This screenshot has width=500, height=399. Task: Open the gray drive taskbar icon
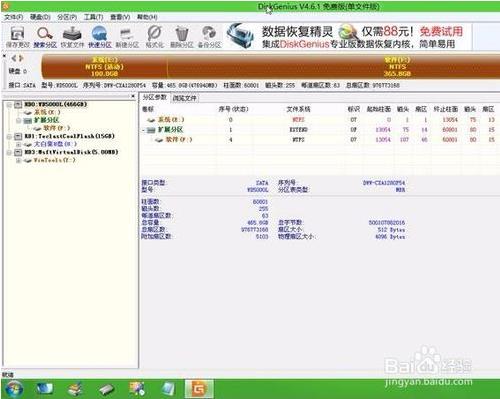point(107,389)
